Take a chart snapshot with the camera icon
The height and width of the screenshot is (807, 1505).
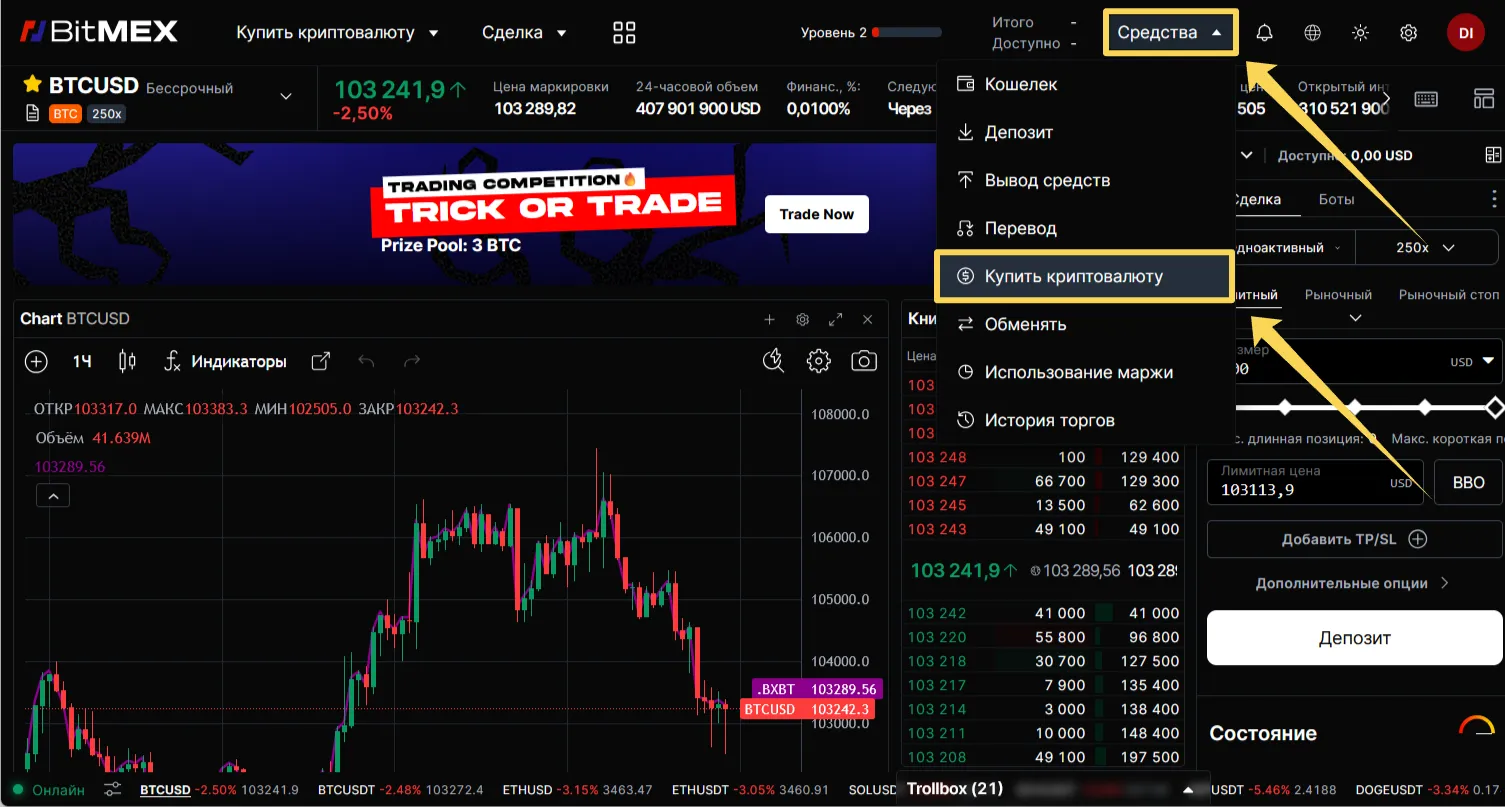pos(864,361)
